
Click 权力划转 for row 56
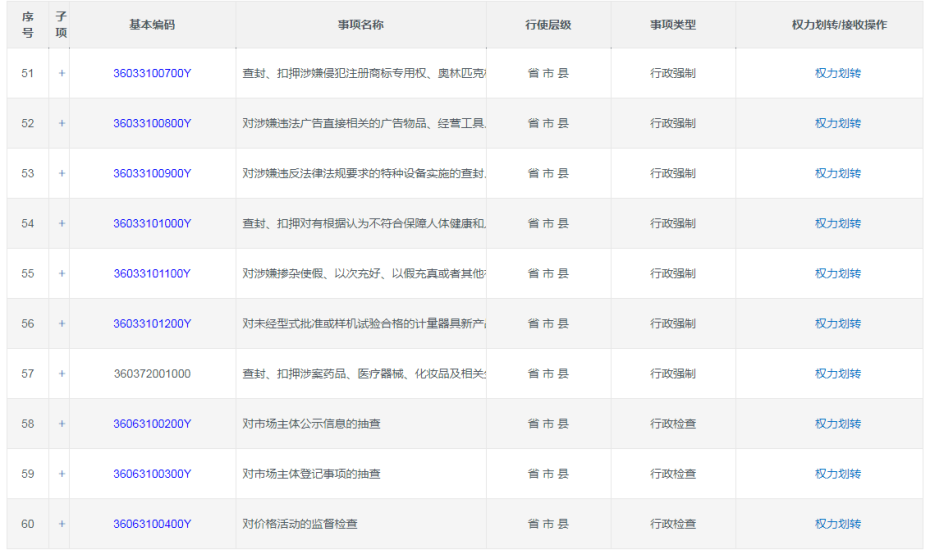(x=837, y=323)
